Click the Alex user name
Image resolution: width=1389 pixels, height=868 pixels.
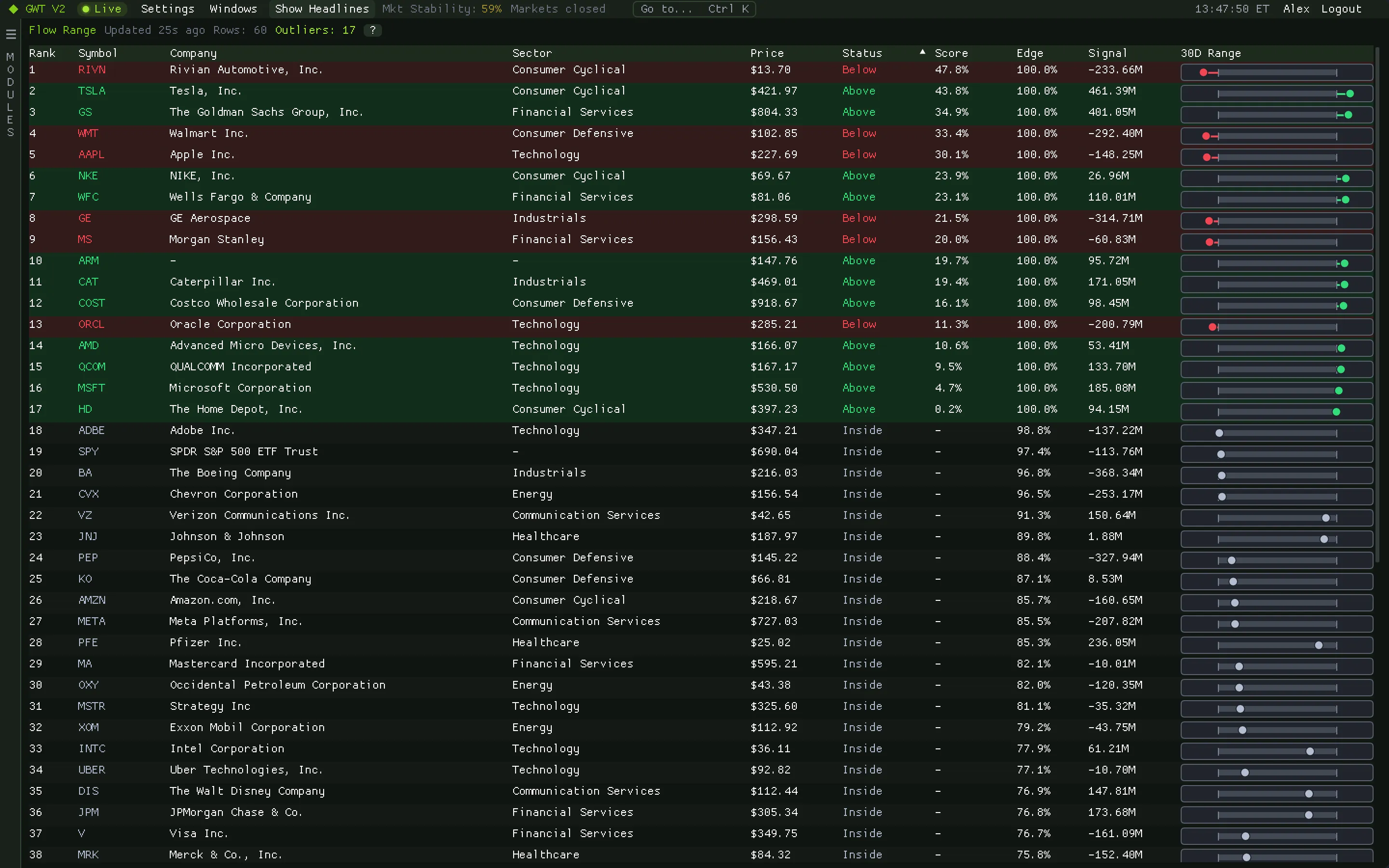(x=1296, y=9)
